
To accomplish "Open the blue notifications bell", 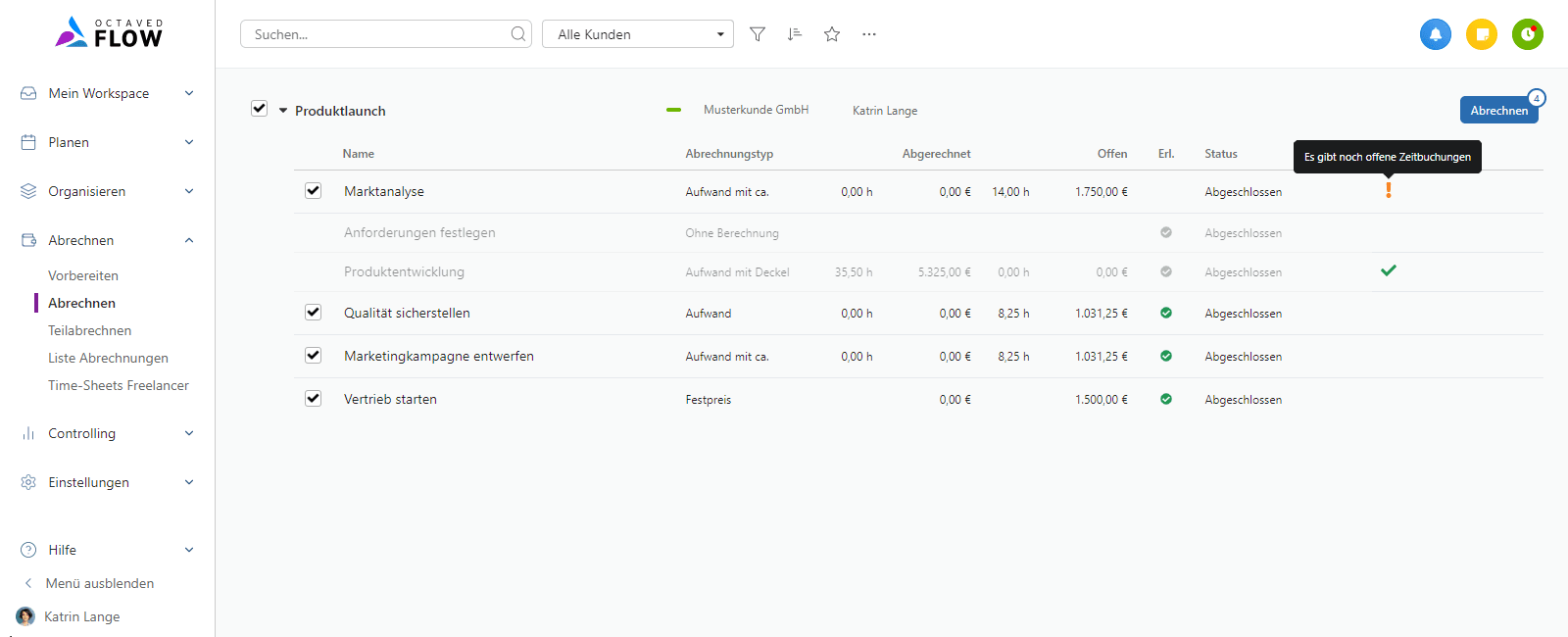I will (x=1436, y=34).
